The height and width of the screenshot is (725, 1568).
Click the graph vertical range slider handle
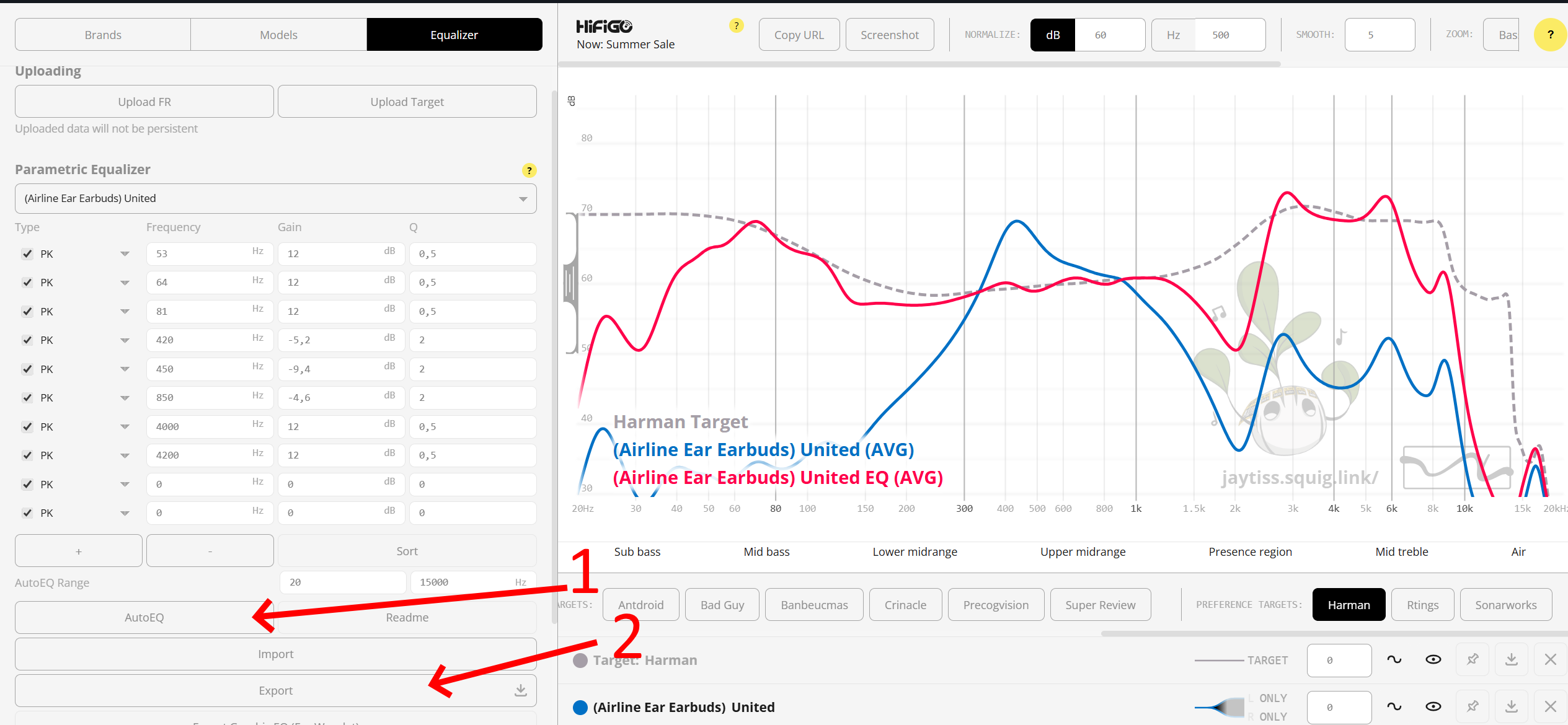570,284
